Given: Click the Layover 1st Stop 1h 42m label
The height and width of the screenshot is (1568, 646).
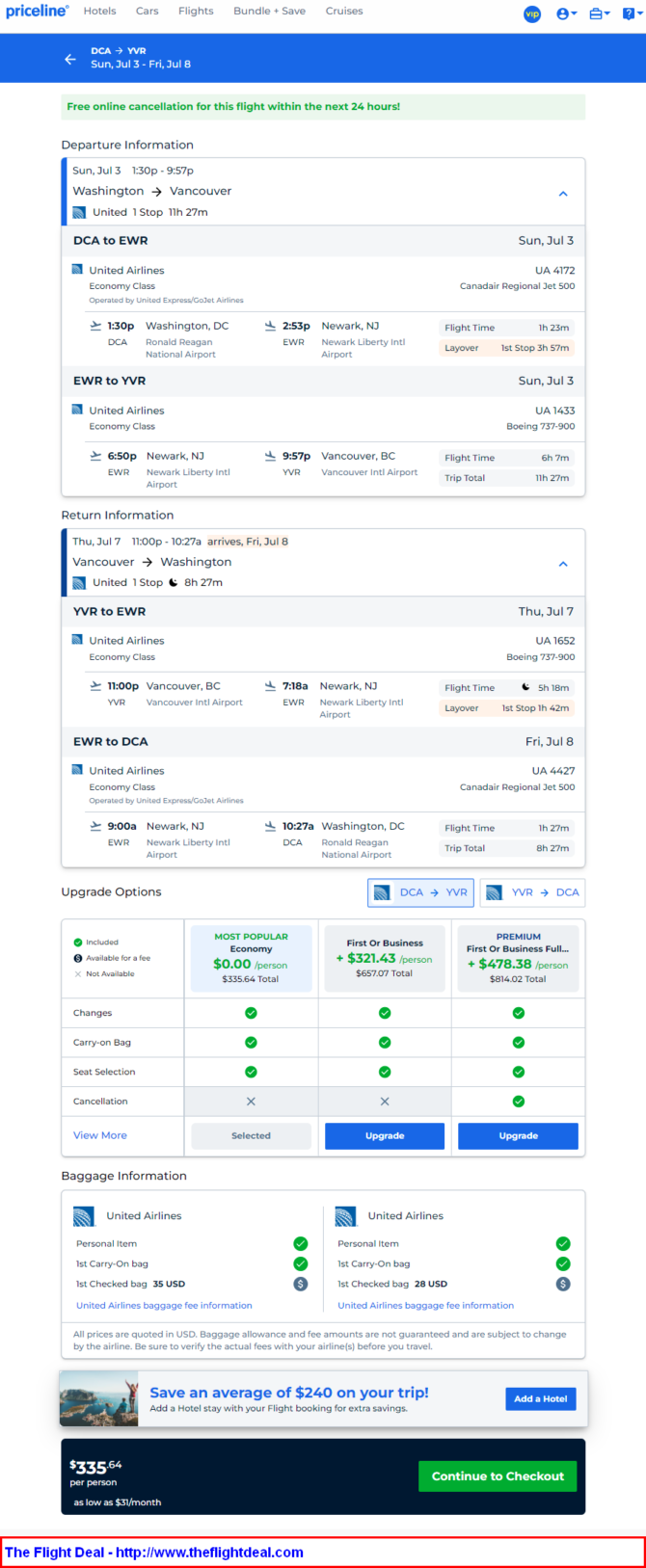Looking at the screenshot, I should (506, 707).
